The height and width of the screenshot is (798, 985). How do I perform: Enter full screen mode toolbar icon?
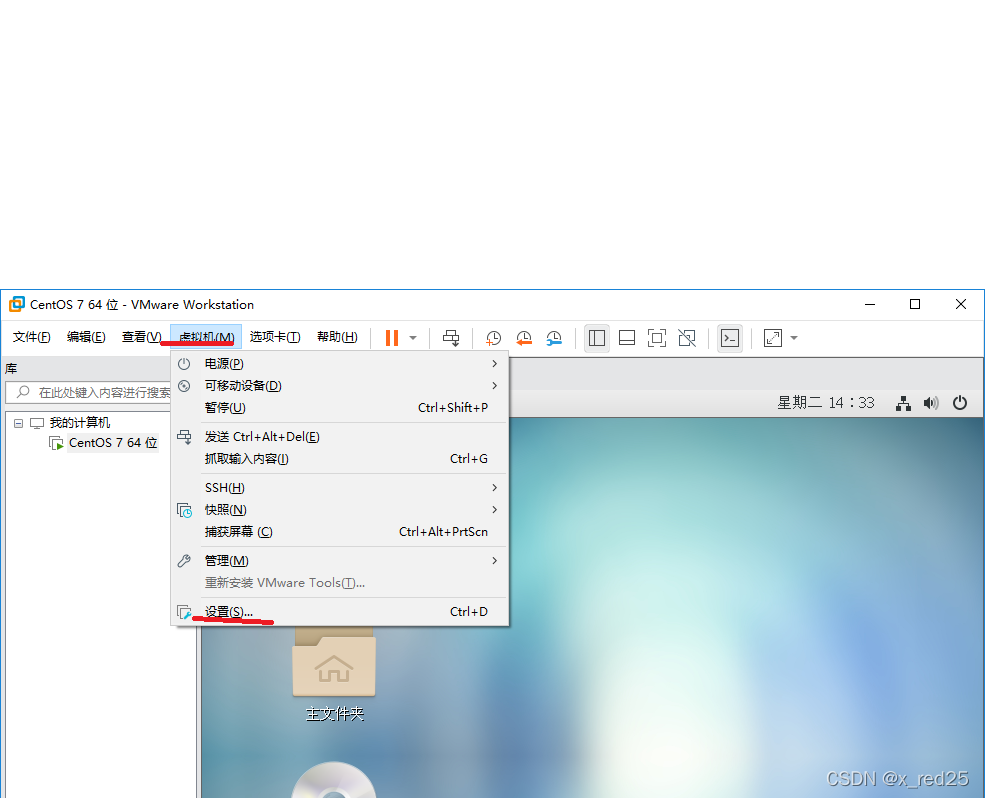point(657,338)
